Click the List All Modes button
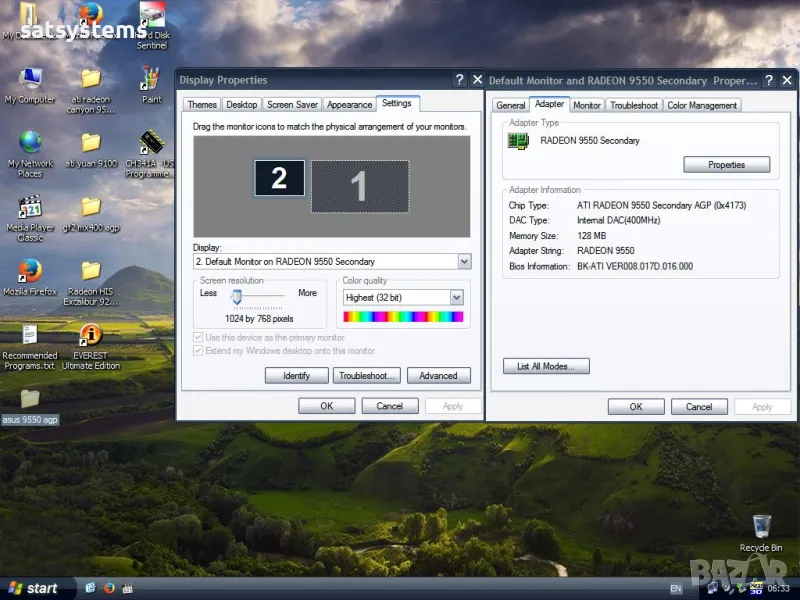800x600 pixels. coord(546,367)
